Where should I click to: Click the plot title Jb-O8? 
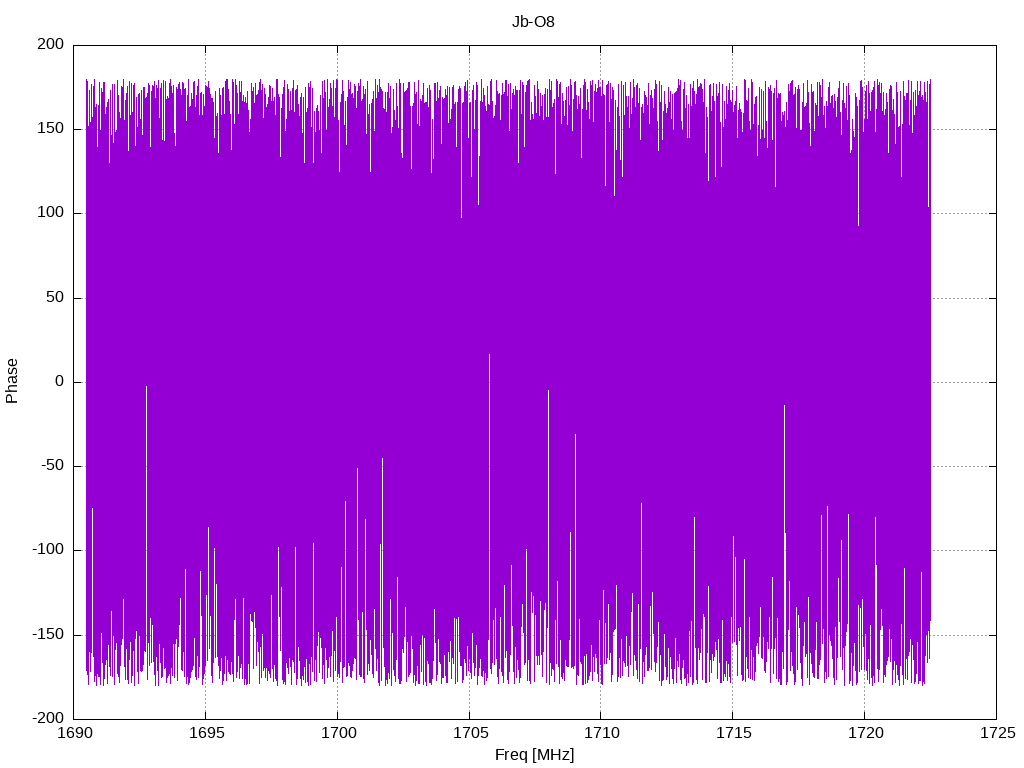[x=533, y=22]
